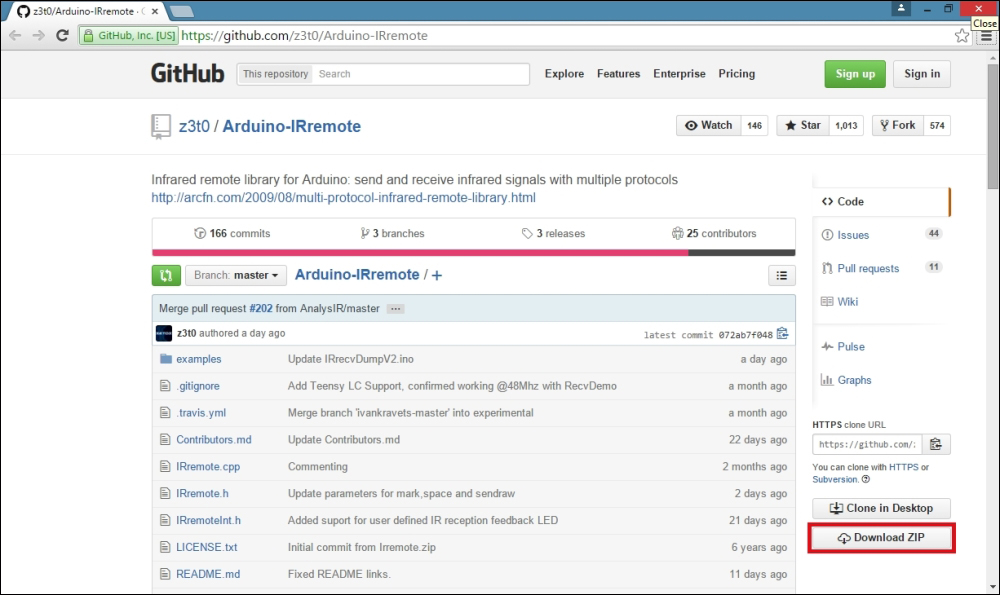Click the Sign in button
The width and height of the screenshot is (1000, 595).
pyautogui.click(x=922, y=74)
